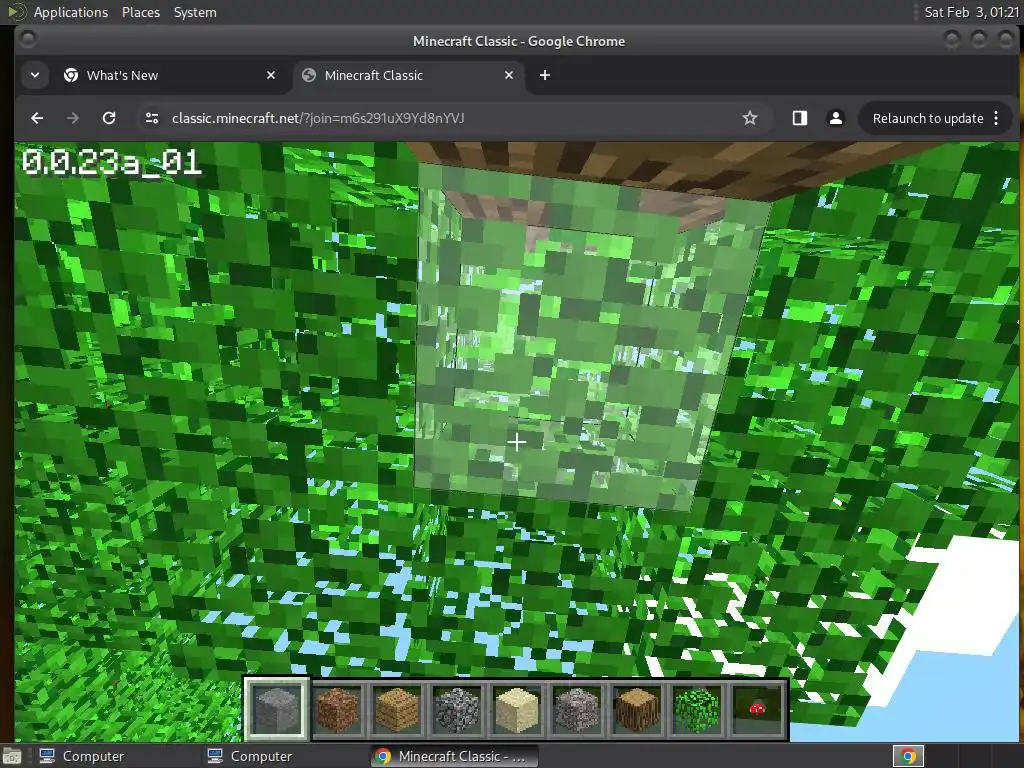Open the System menu
The width and height of the screenshot is (1024, 768).
click(x=195, y=12)
